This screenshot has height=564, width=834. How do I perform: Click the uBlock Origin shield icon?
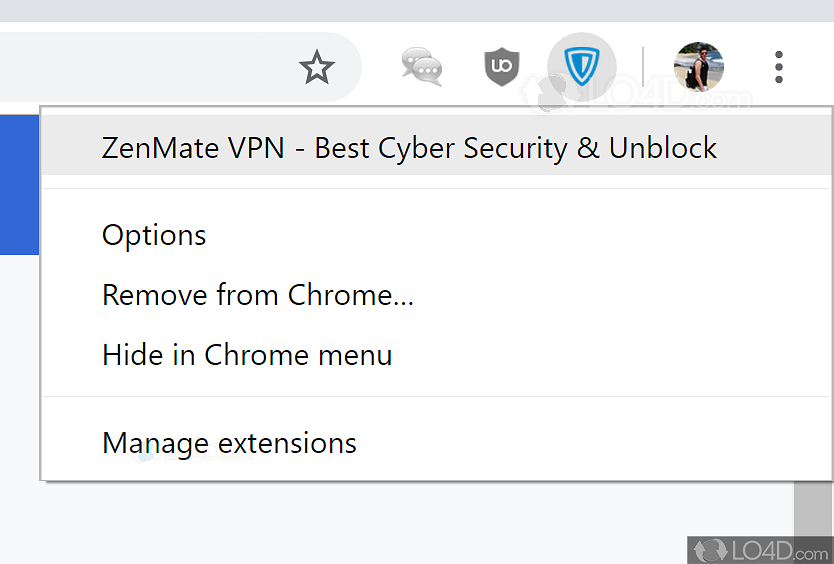pyautogui.click(x=502, y=67)
